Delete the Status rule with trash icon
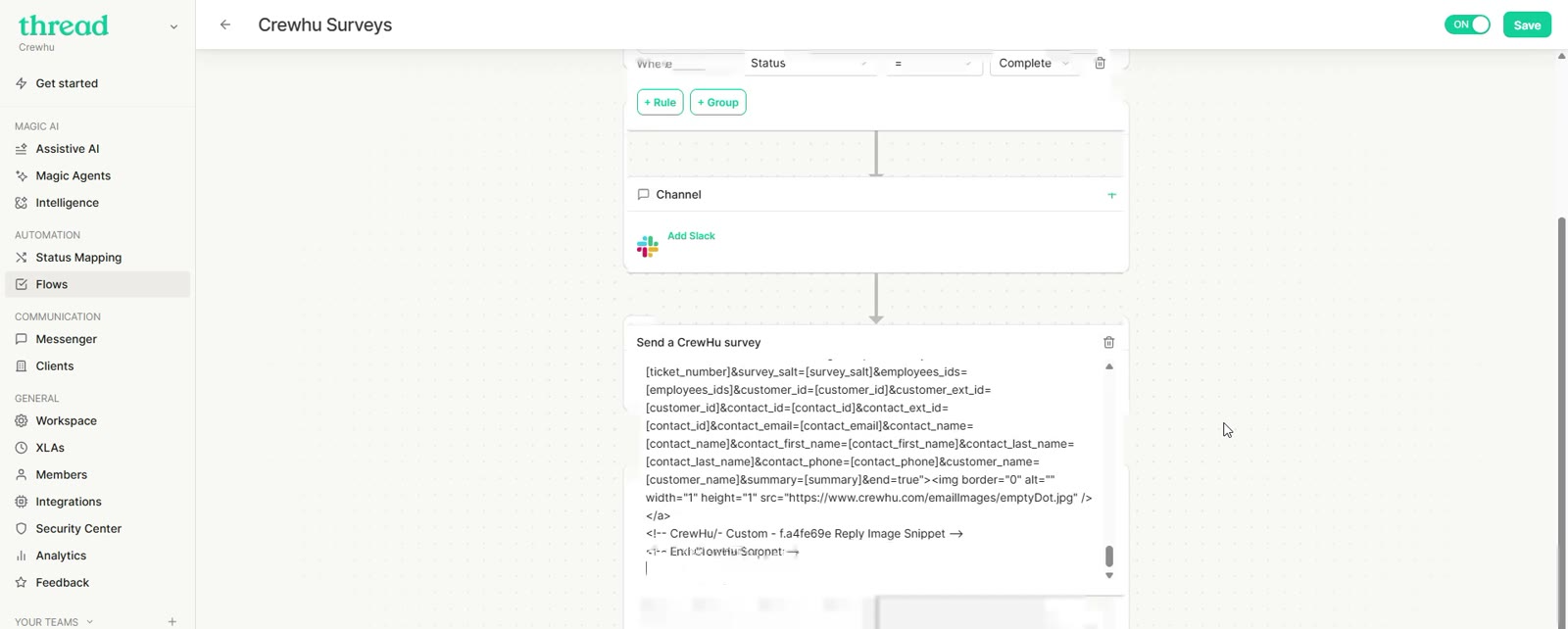Viewport: 1568px width, 629px height. 1100,64
